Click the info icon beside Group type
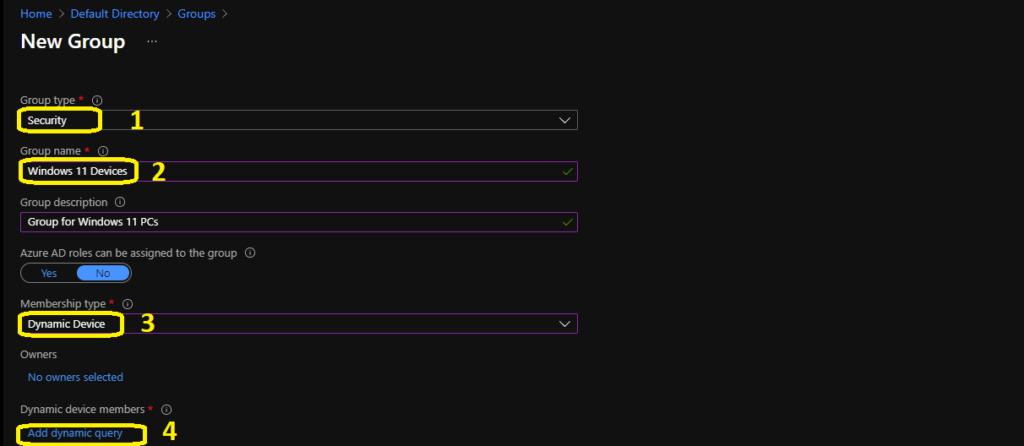1024x446 pixels. coord(97,101)
